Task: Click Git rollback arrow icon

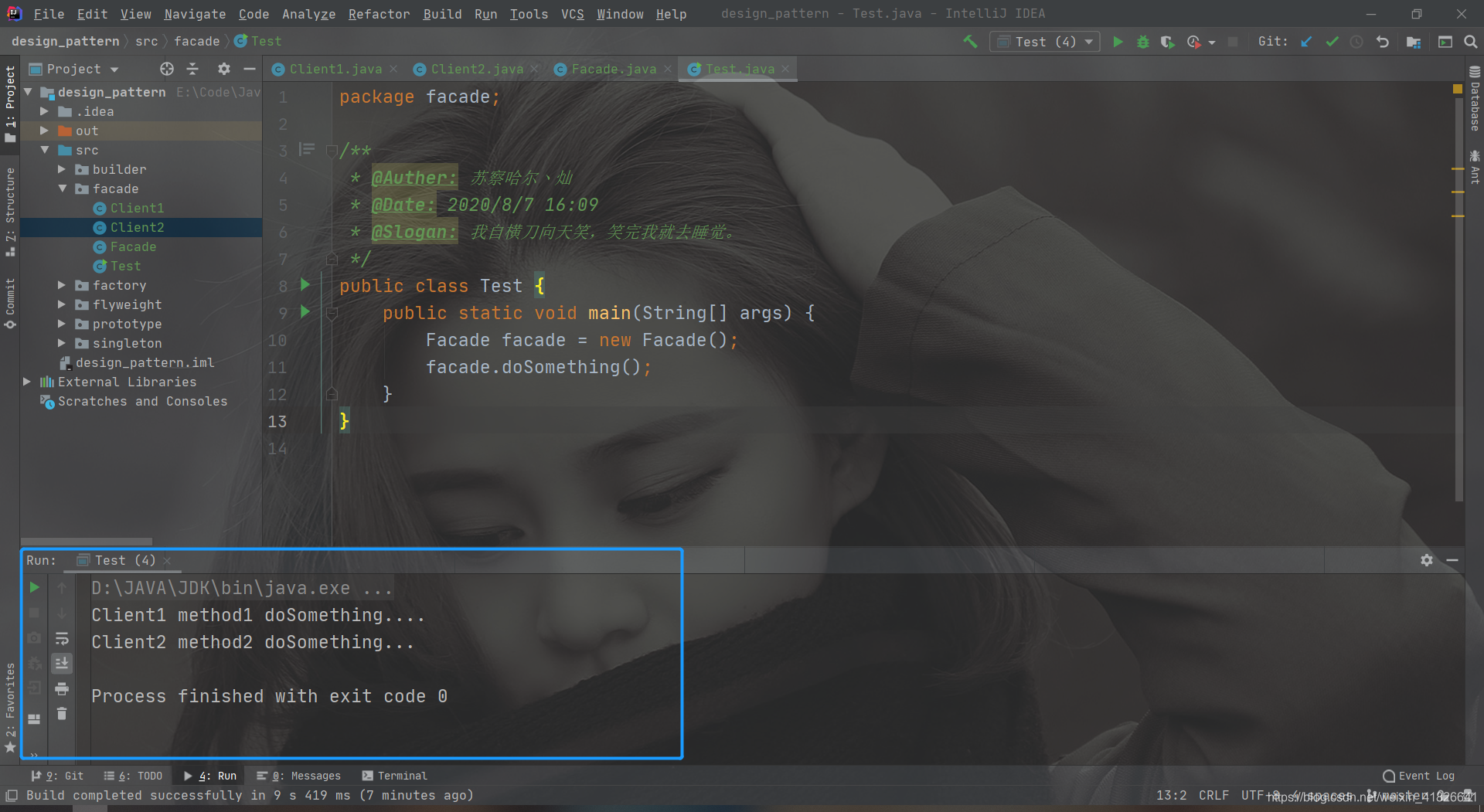Action: click(1383, 42)
